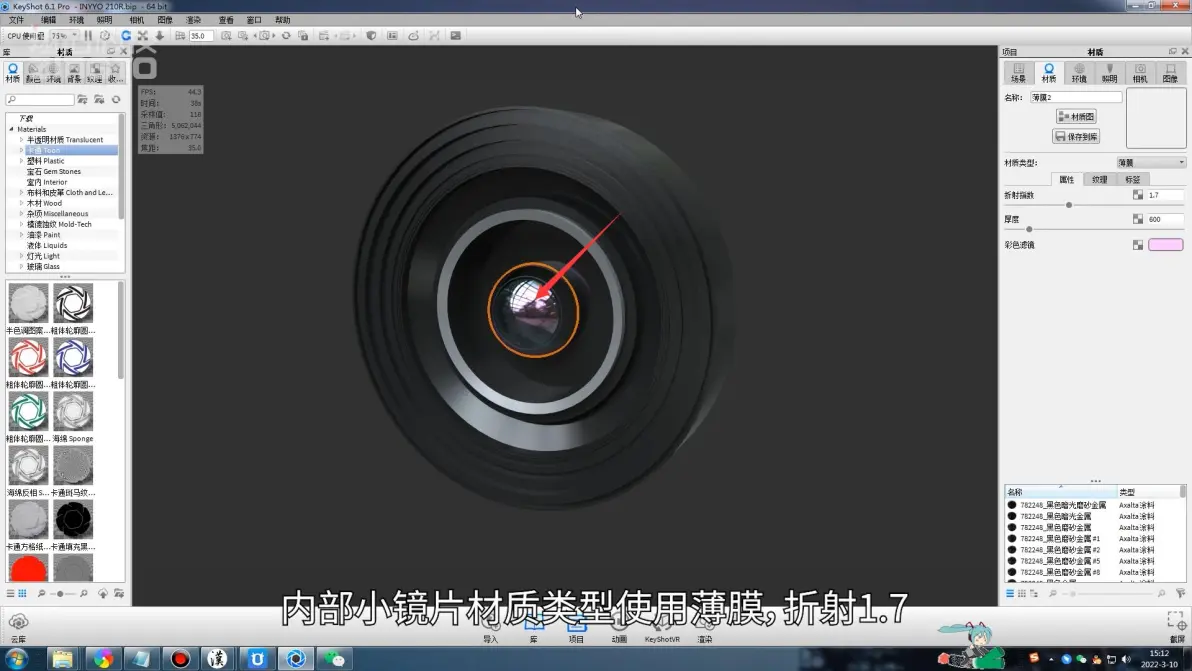Click the 截屏 screenshot button at bottom right

(x=1176, y=627)
